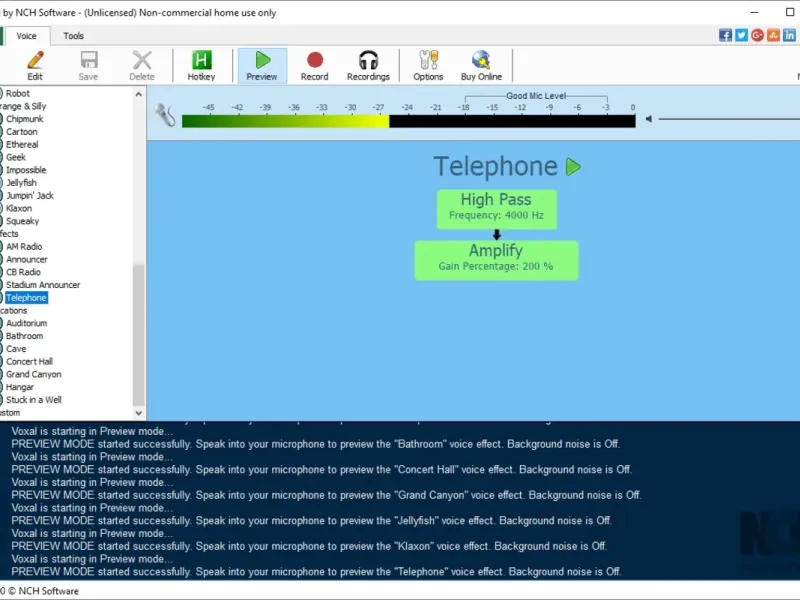This screenshot has width=800, height=600.
Task: Start recording with the Record icon
Action: pos(314,66)
